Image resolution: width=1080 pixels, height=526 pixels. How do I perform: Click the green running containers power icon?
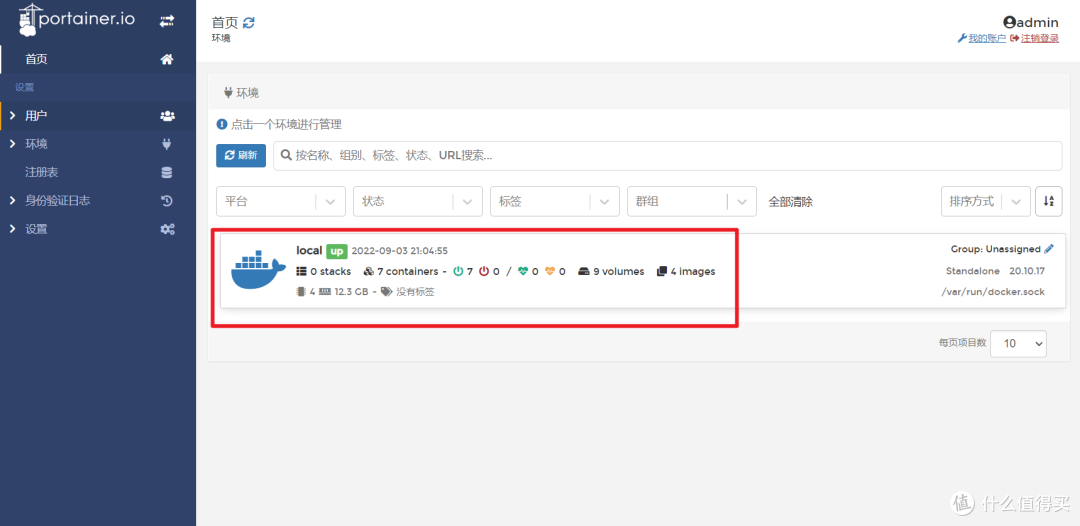click(x=458, y=271)
